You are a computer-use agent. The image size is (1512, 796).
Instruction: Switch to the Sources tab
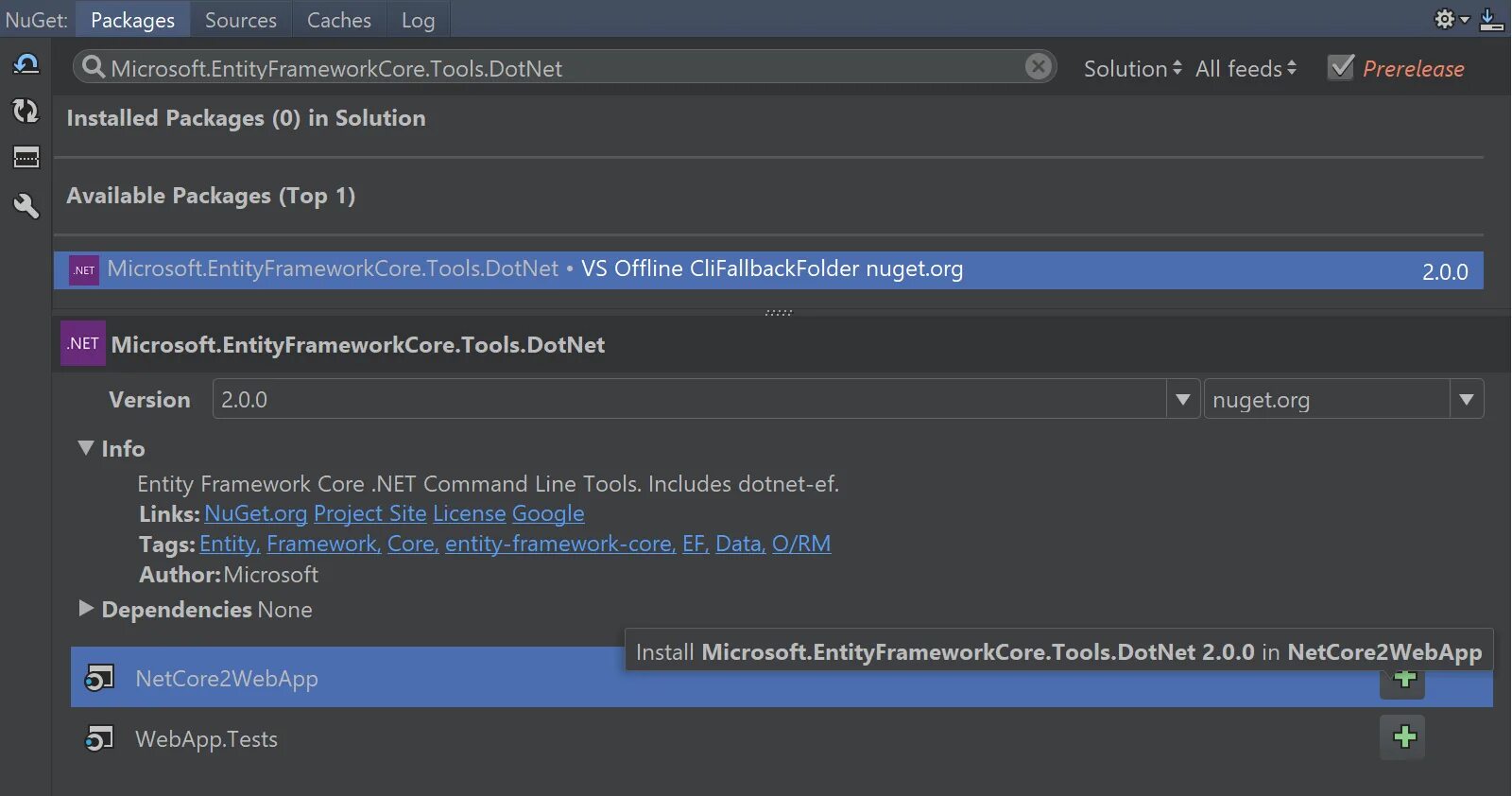pos(240,20)
